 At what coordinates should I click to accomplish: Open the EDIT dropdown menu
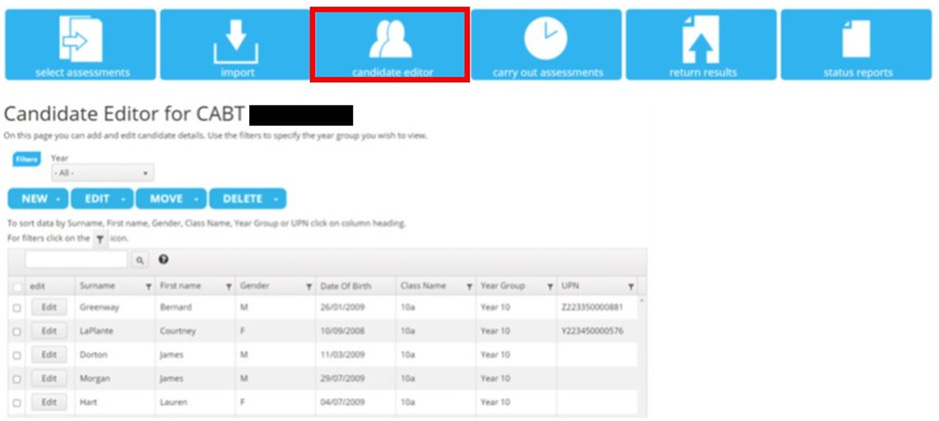pos(102,199)
